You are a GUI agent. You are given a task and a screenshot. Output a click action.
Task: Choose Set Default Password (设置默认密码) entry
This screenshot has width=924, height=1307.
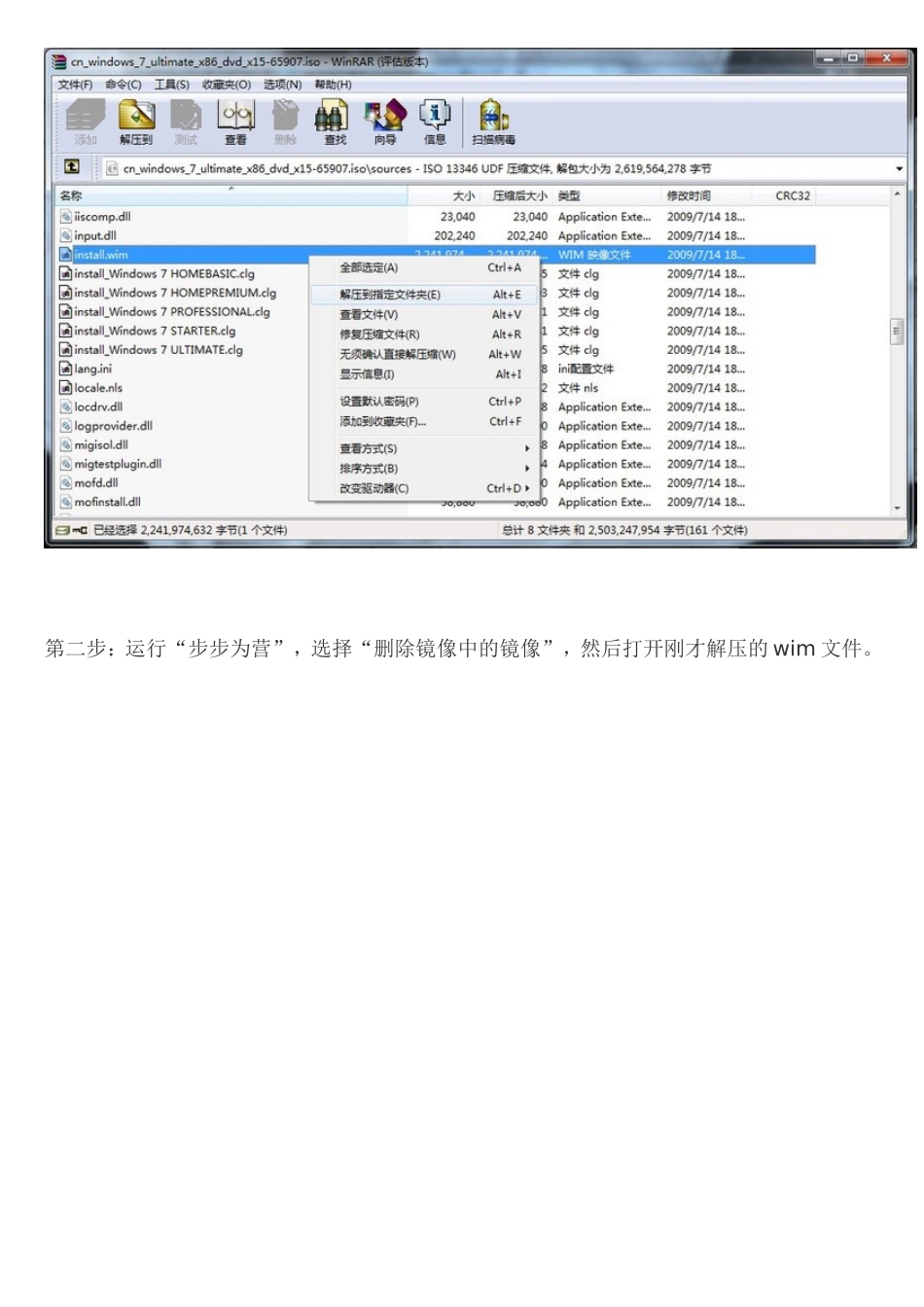click(423, 401)
